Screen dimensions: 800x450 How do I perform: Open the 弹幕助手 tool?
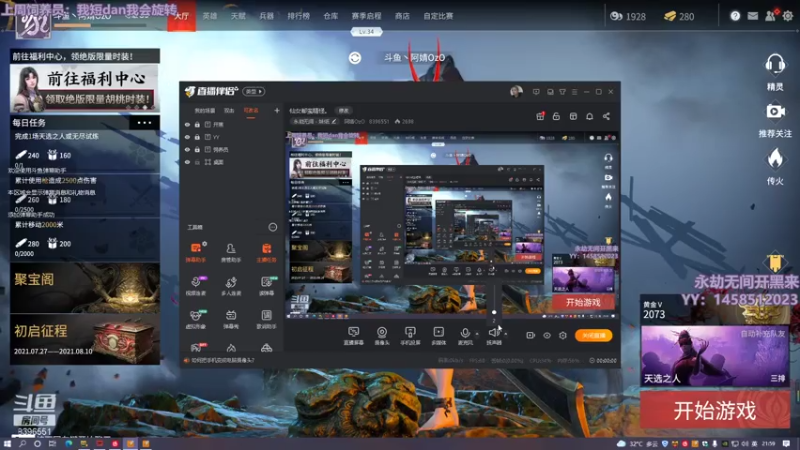pos(195,252)
